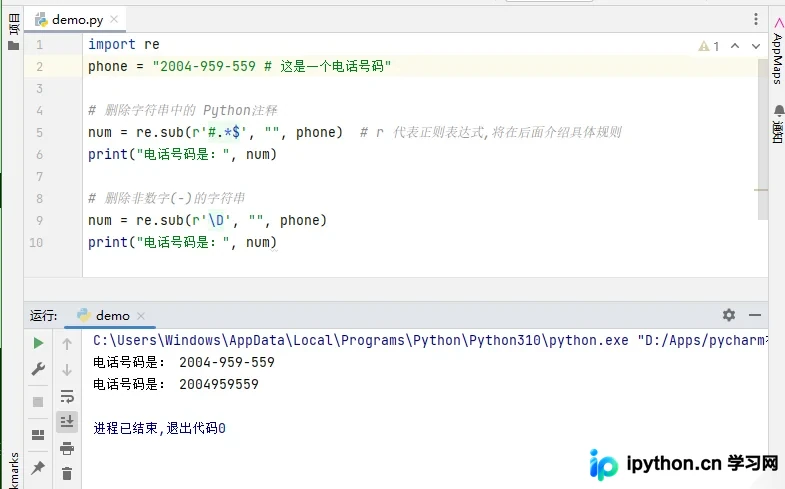The image size is (785, 489).
Task: Click the green Run button in run panel
Action: [x=38, y=343]
